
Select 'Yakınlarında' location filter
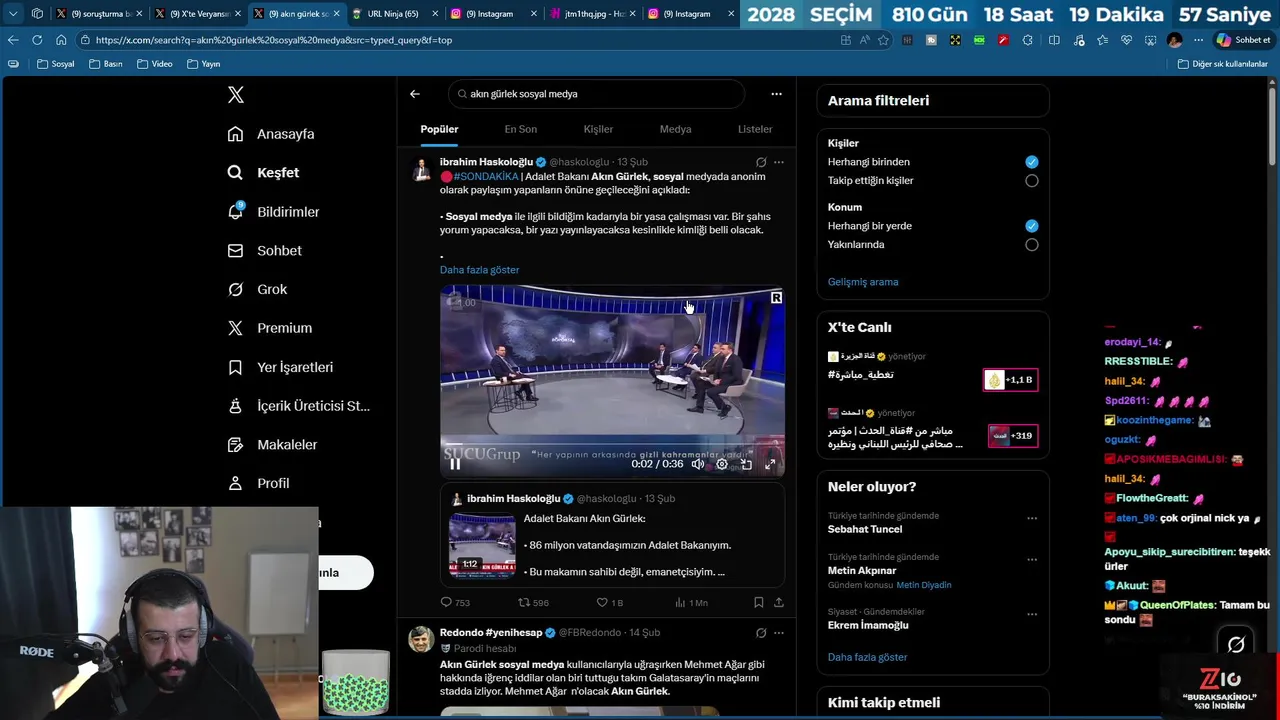[x=1032, y=245]
